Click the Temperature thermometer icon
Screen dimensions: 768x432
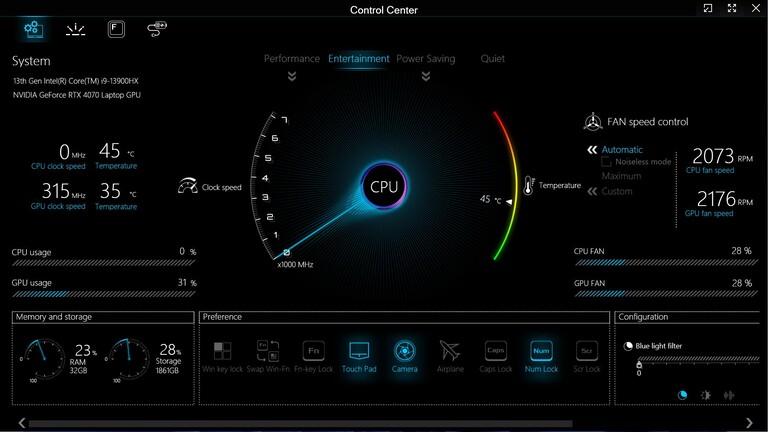coord(529,186)
